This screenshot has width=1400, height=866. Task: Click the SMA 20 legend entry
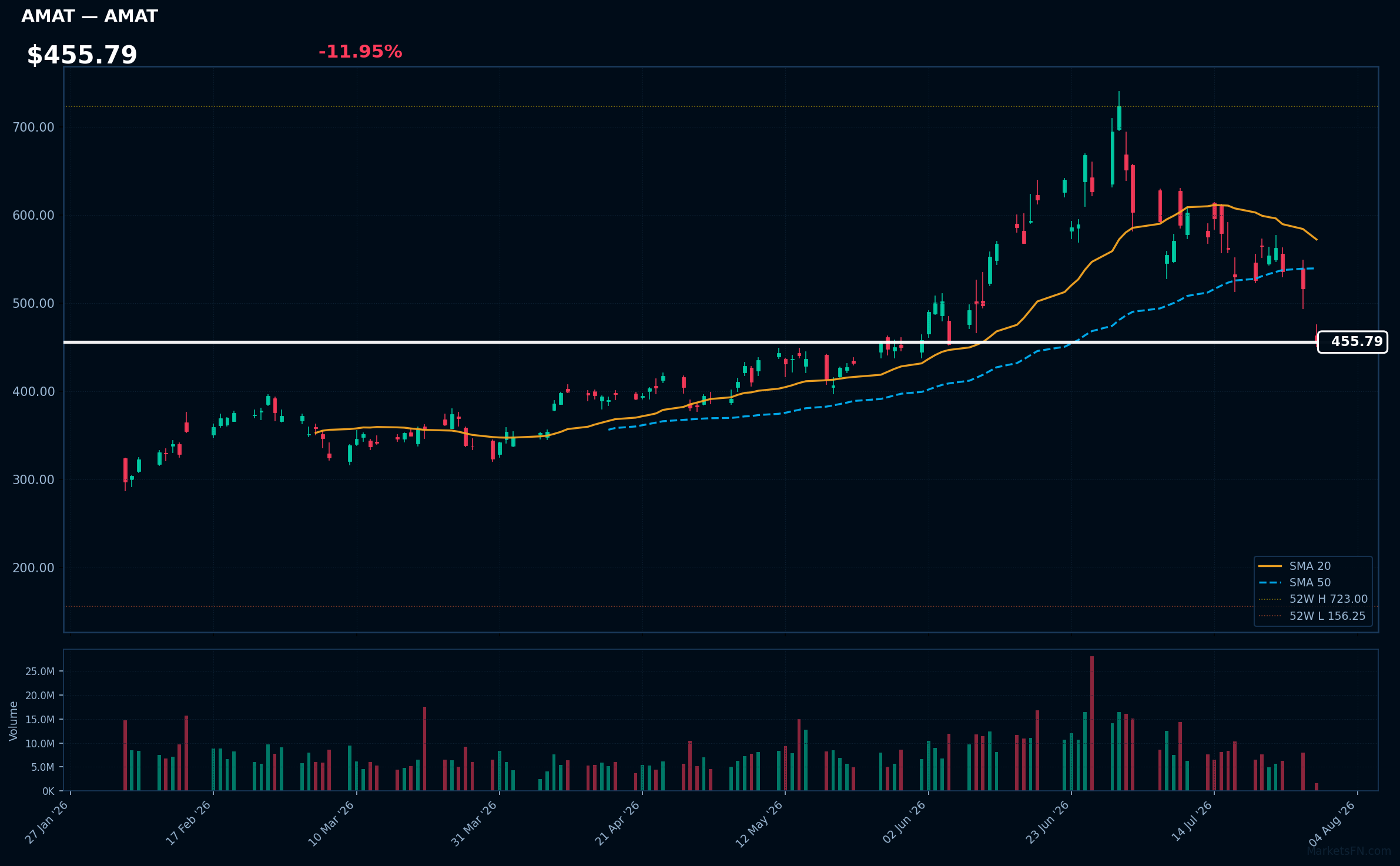[x=1295, y=566]
